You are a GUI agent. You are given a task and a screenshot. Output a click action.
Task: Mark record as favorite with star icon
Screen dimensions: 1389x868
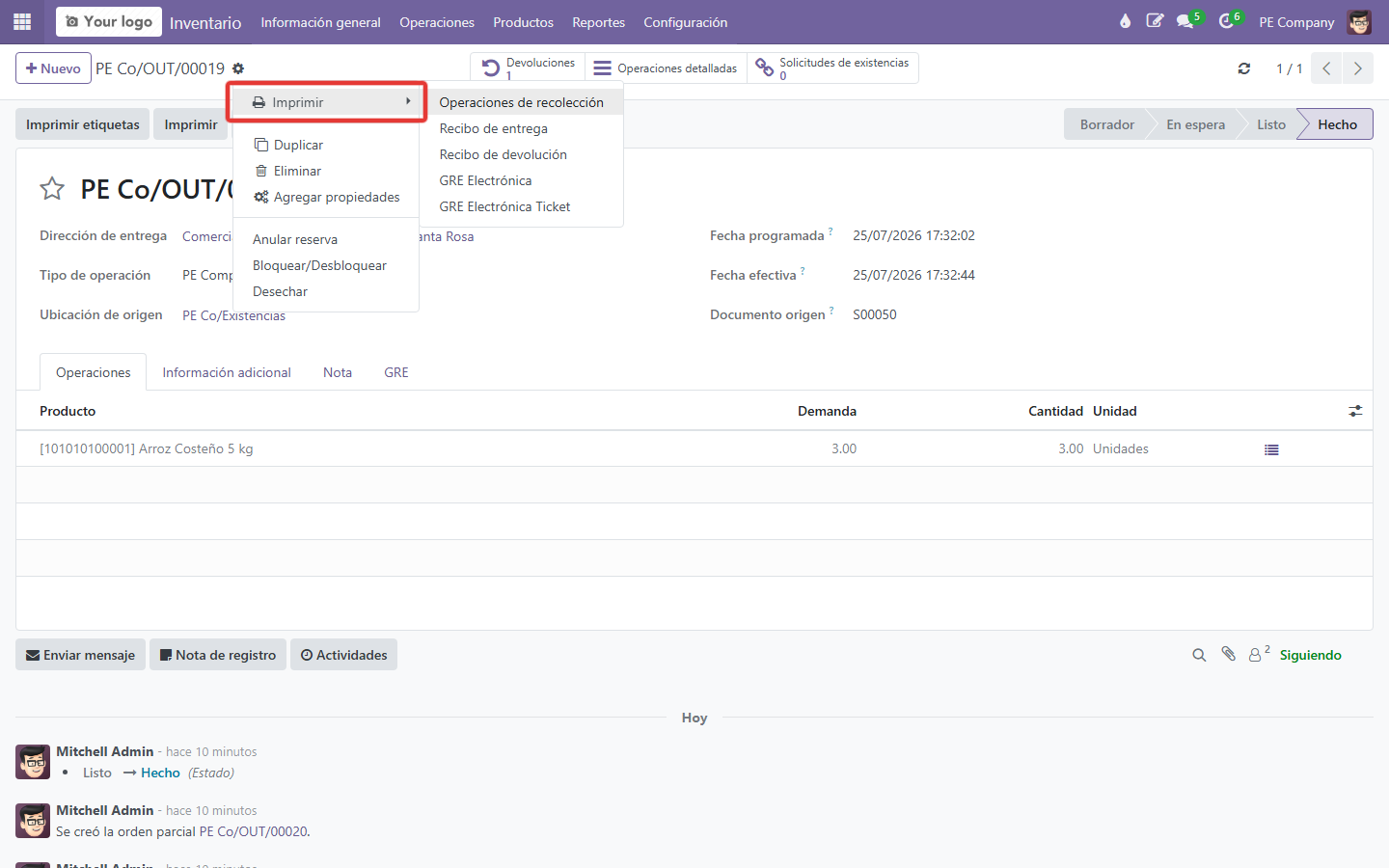coord(52,189)
